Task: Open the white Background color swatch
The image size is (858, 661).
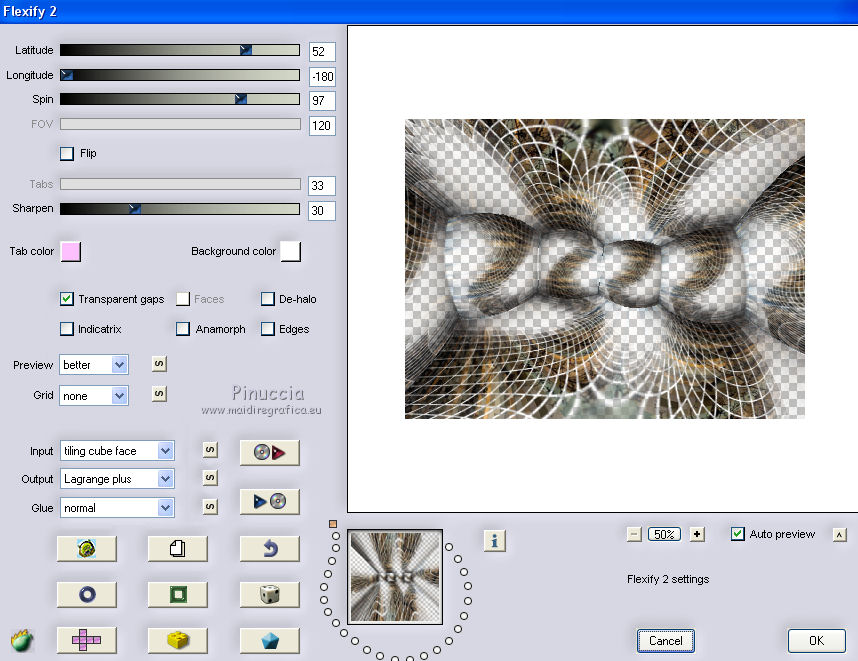Action: click(x=291, y=252)
